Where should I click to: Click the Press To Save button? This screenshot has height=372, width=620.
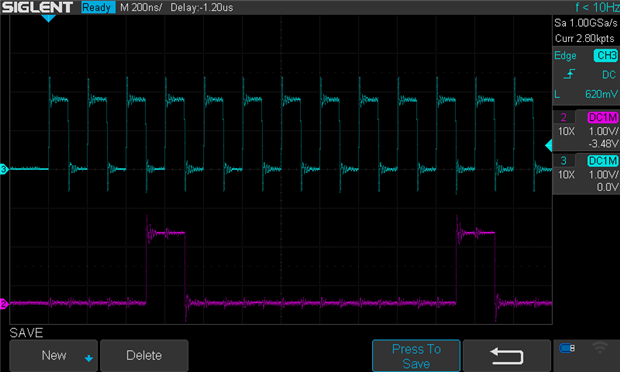tap(416, 356)
